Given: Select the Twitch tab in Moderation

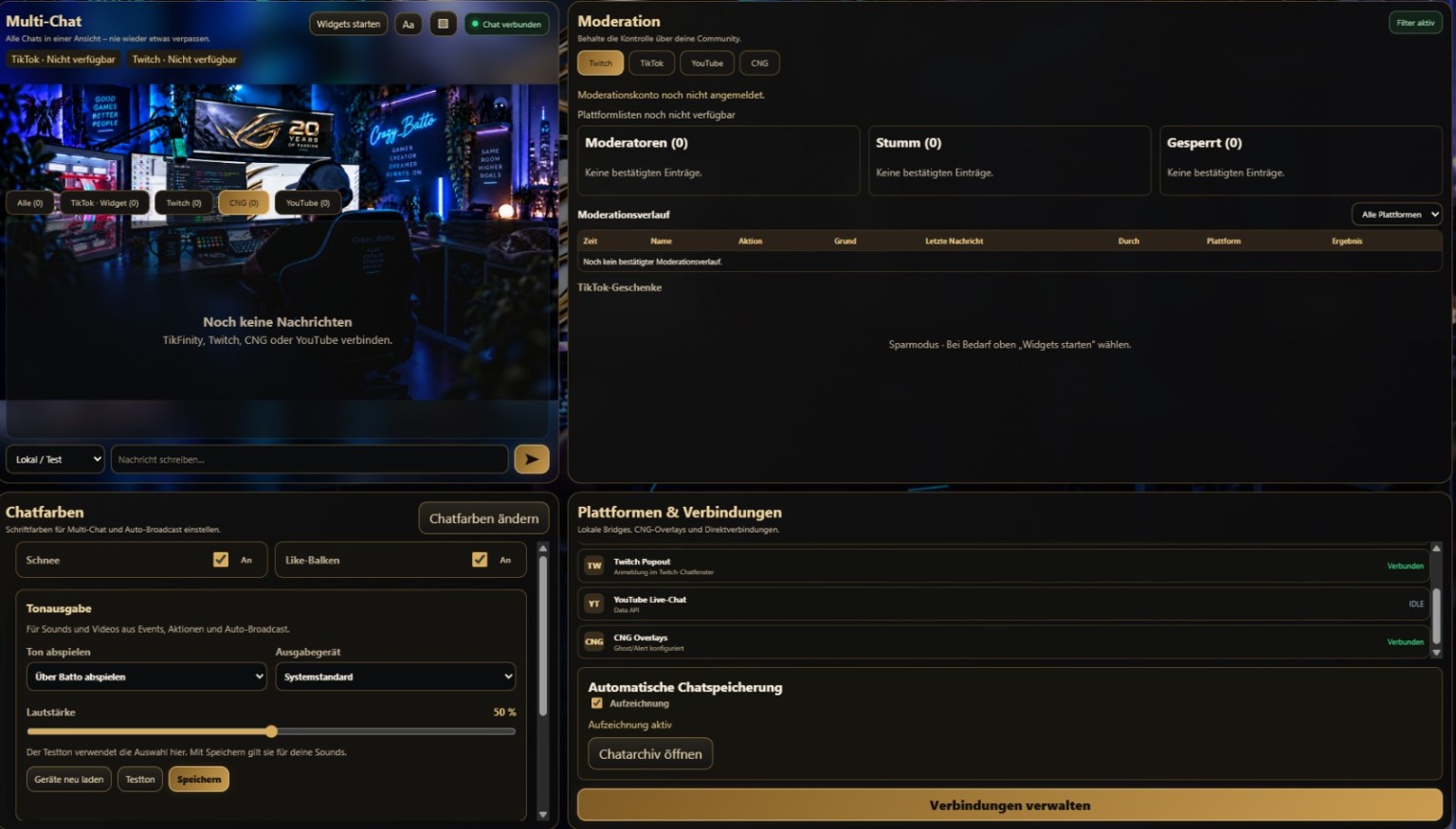Looking at the screenshot, I should pos(601,63).
